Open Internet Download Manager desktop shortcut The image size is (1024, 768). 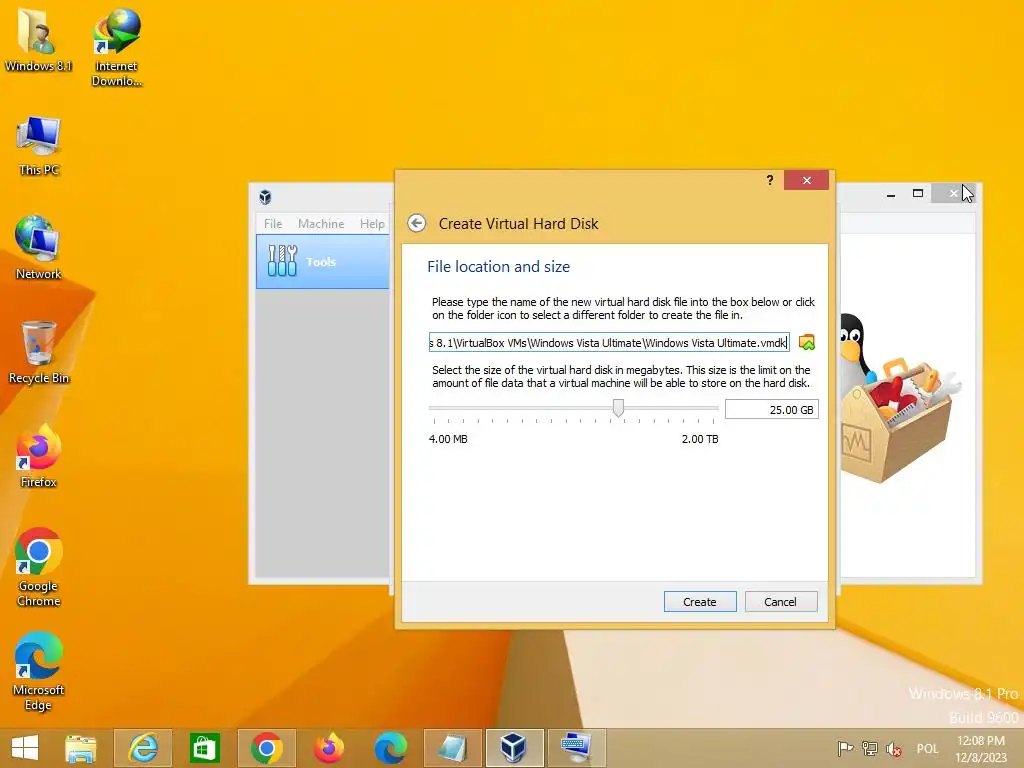point(117,47)
